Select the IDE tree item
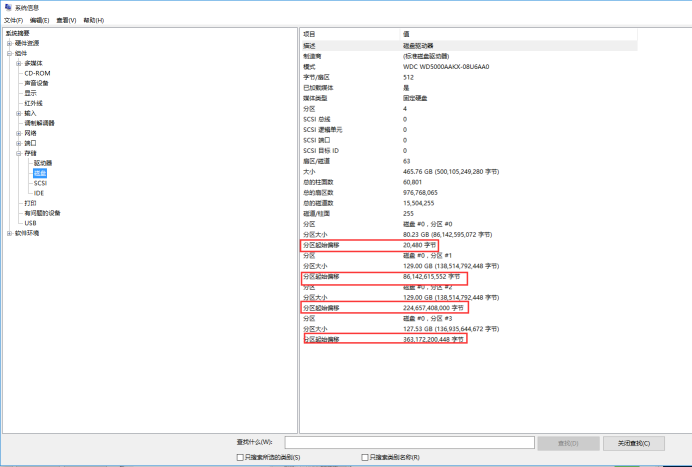Image resolution: width=692 pixels, height=467 pixels. (39, 193)
